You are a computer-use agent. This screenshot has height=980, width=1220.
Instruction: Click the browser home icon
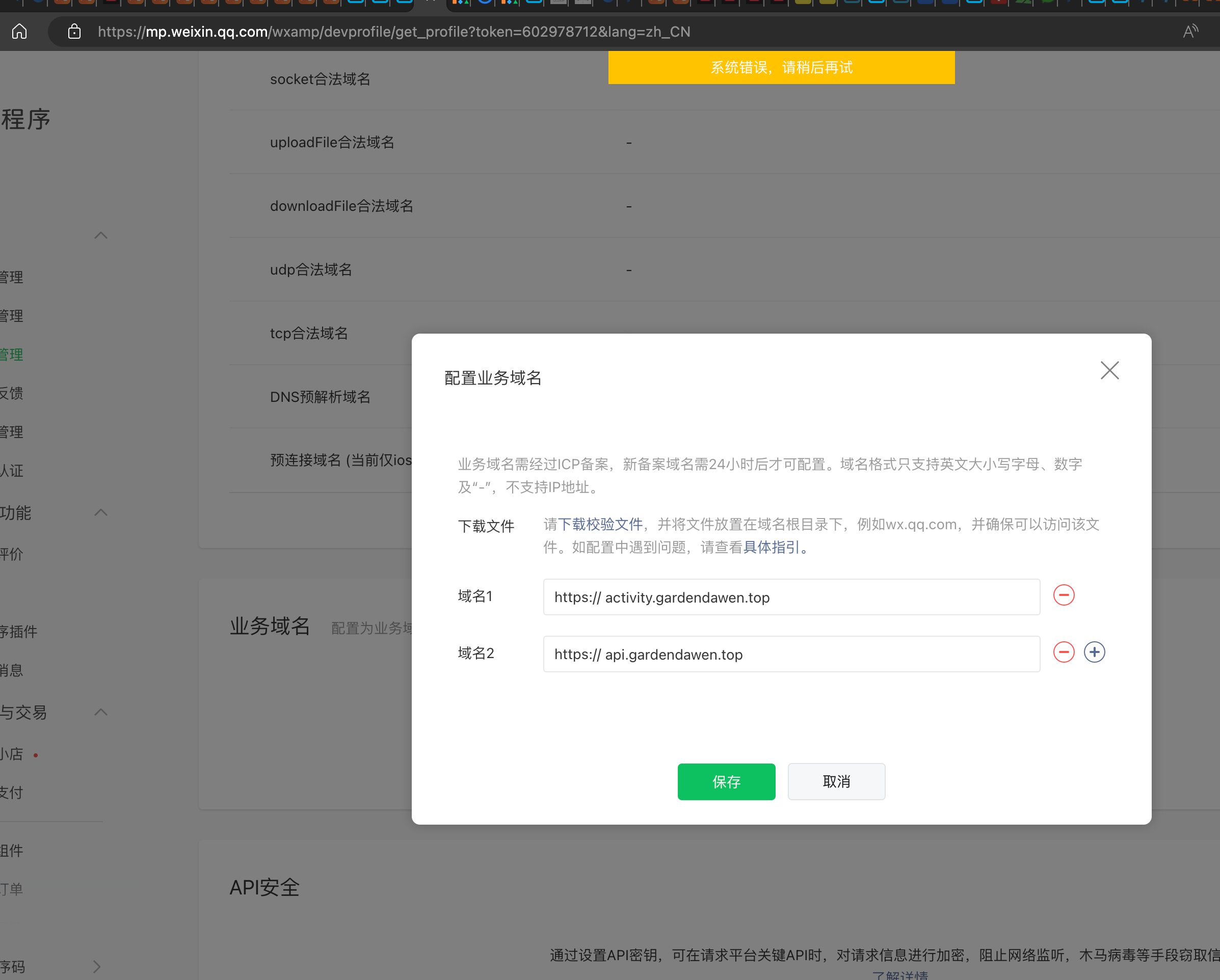(x=19, y=32)
